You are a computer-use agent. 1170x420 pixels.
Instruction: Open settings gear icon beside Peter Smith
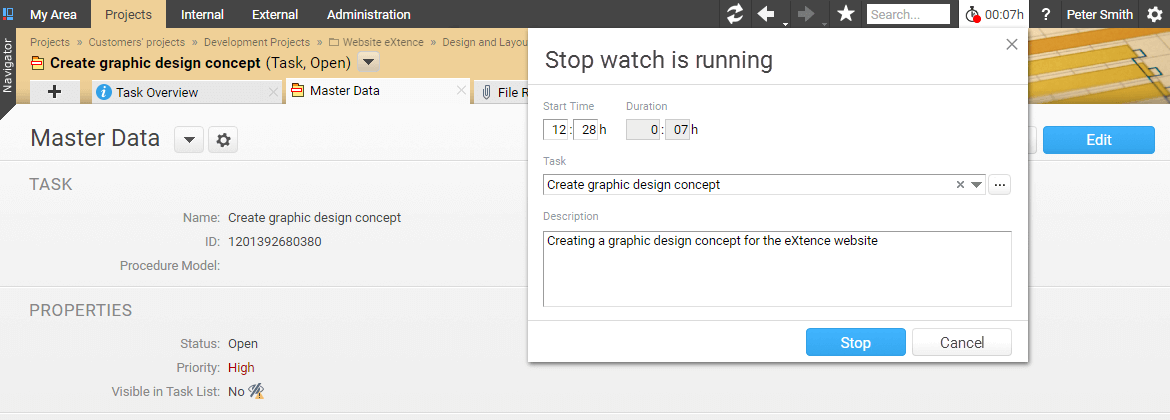tap(1154, 14)
